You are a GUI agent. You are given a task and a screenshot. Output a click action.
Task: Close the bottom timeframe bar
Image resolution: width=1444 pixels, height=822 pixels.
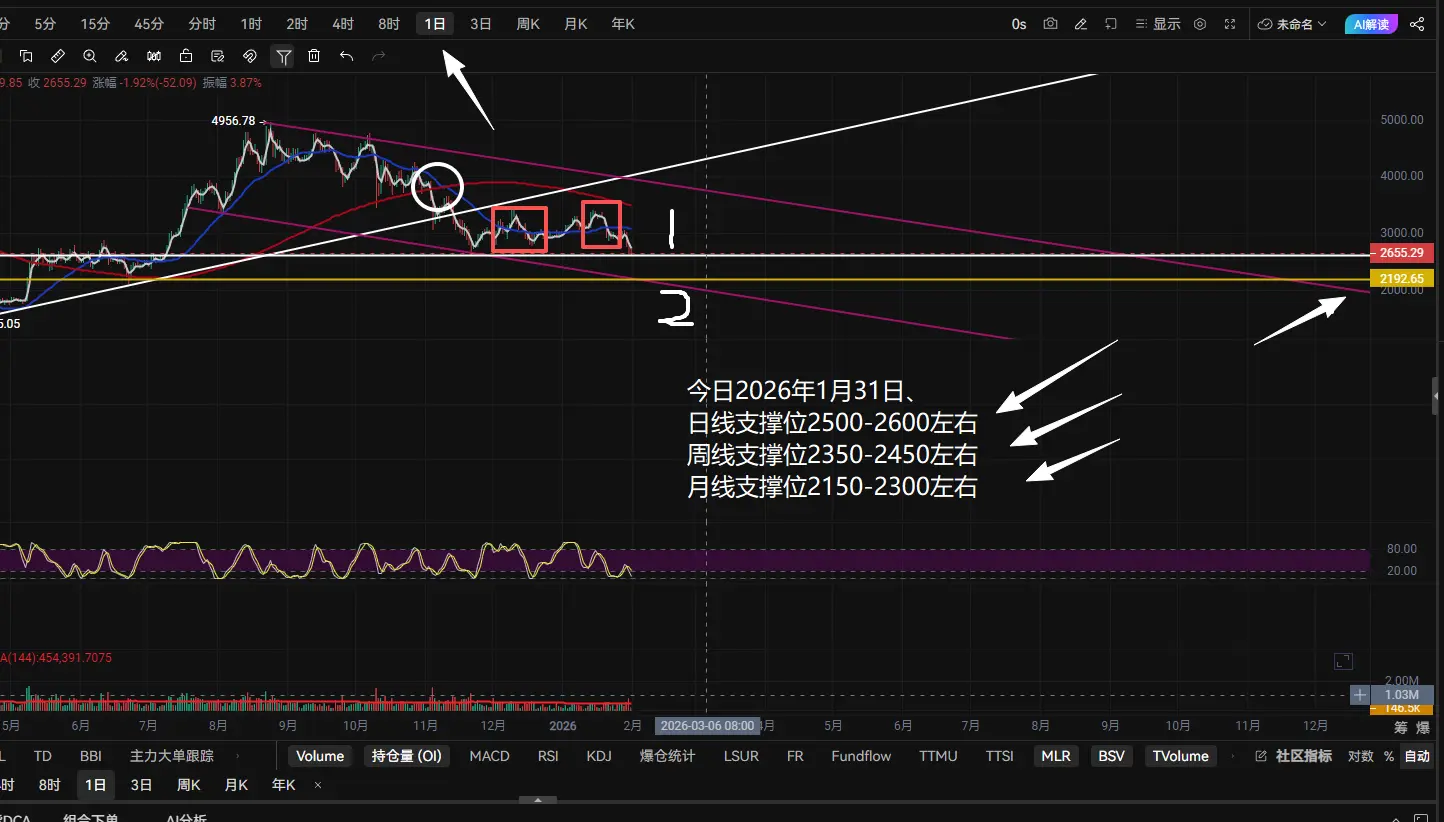(318, 786)
